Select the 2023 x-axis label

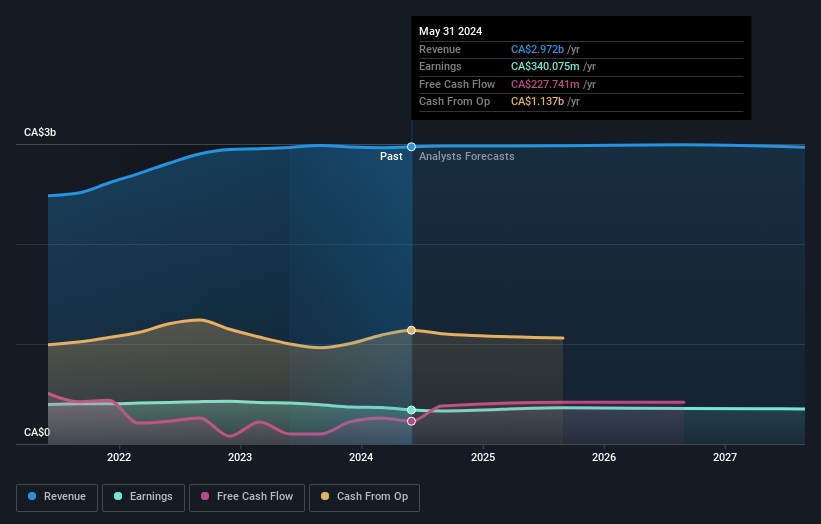(240, 458)
